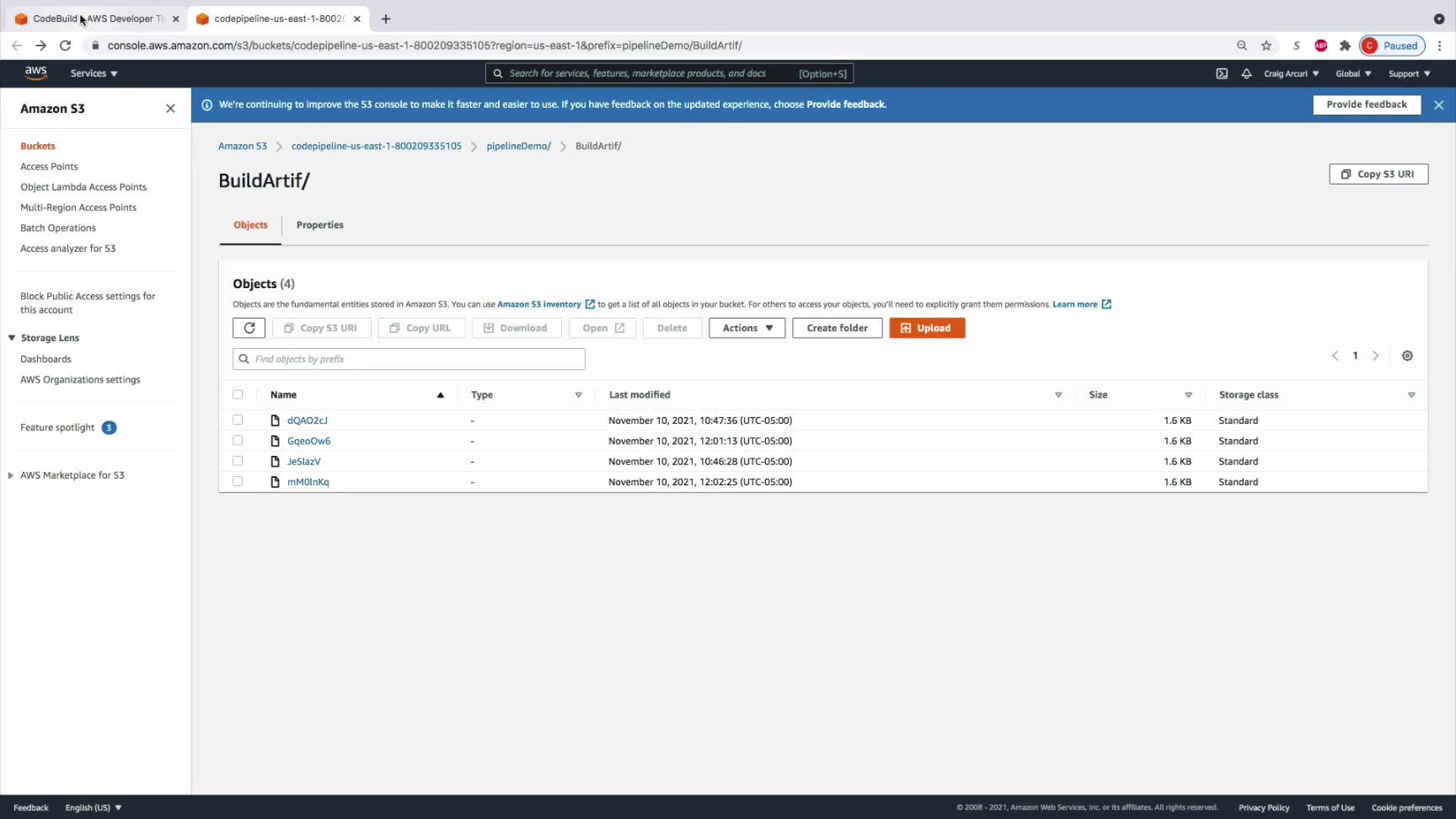This screenshot has height=819, width=1456.
Task: Click file icon beside mM0lnKq
Action: tap(275, 482)
